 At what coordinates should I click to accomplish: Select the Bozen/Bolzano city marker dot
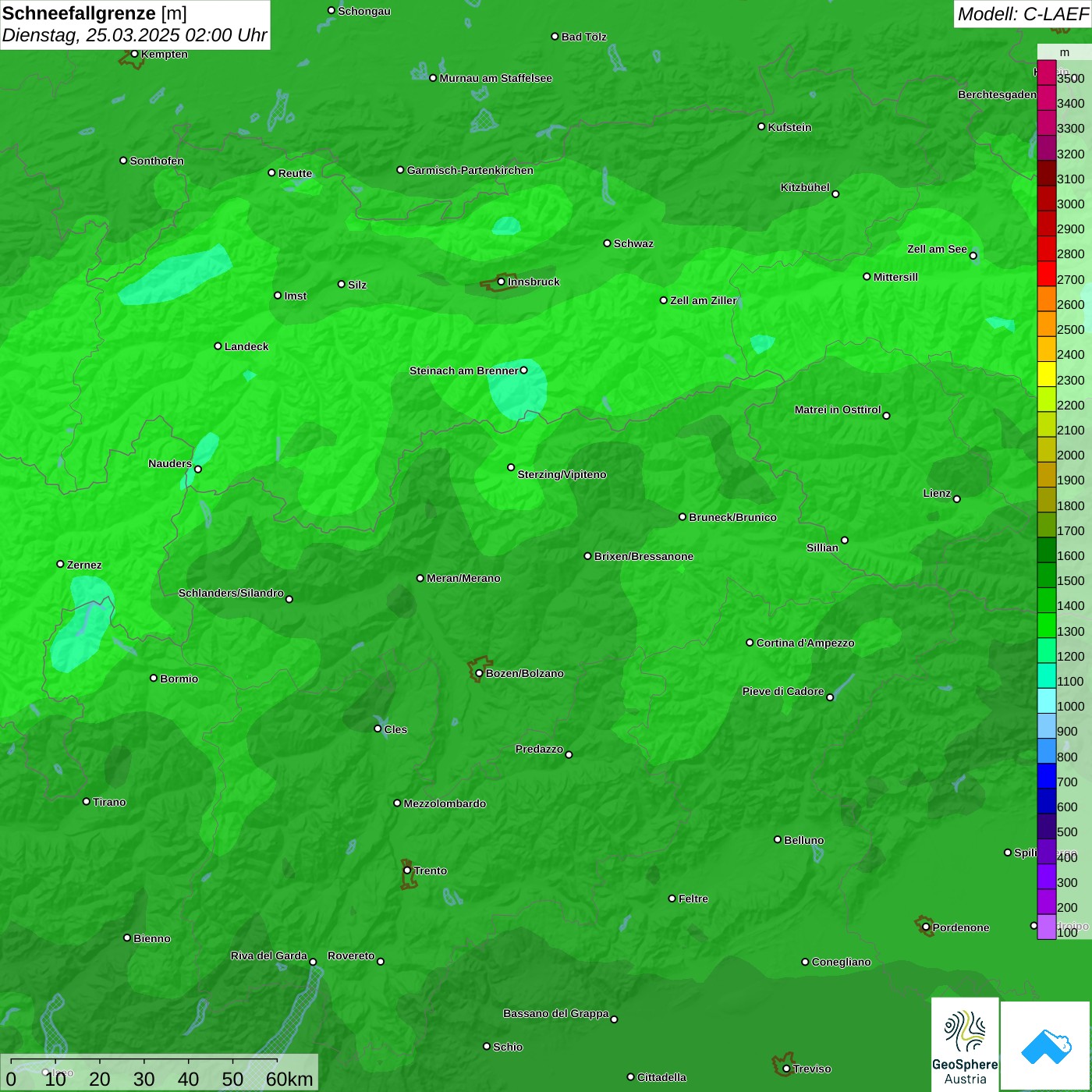[479, 673]
